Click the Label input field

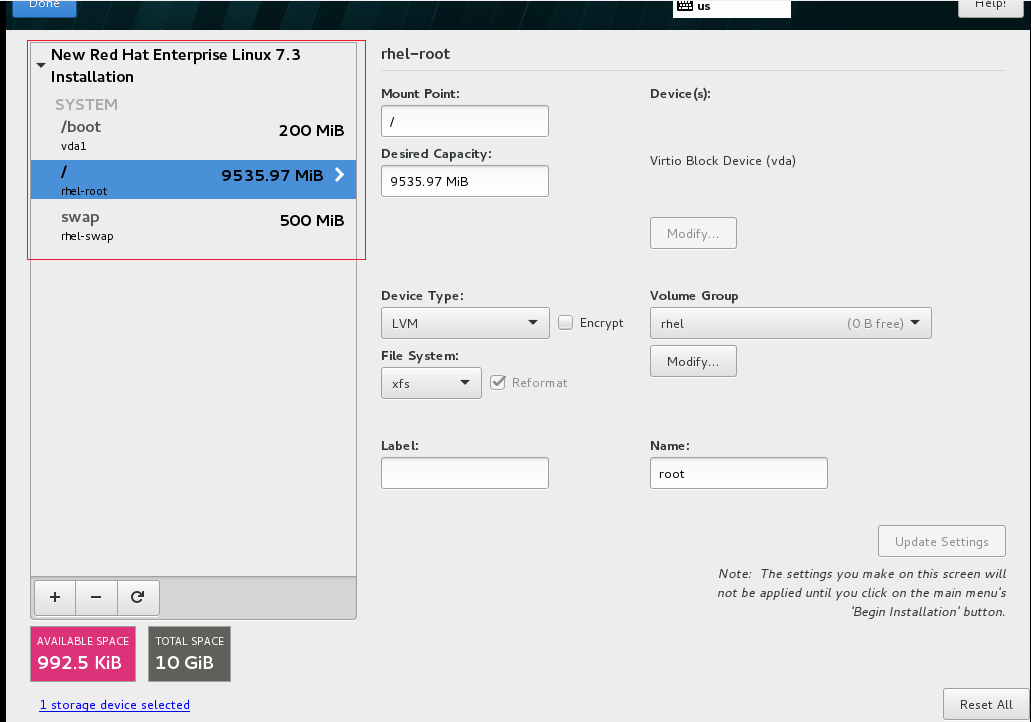[465, 473]
